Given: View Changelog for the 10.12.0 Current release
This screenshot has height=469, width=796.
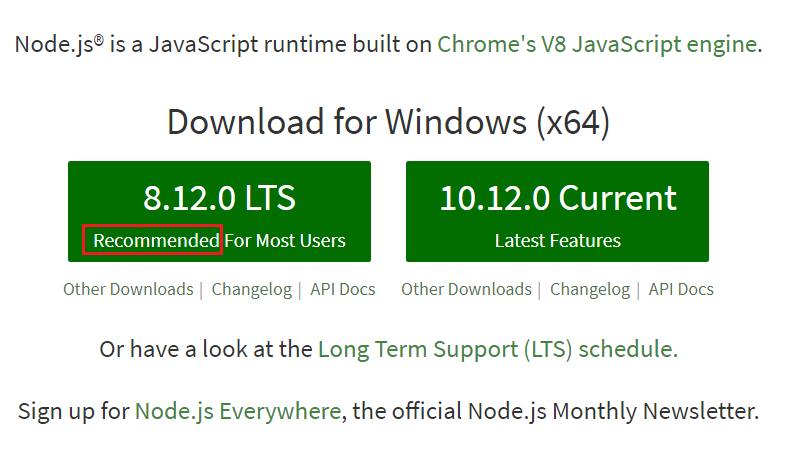Looking at the screenshot, I should coord(590,289).
